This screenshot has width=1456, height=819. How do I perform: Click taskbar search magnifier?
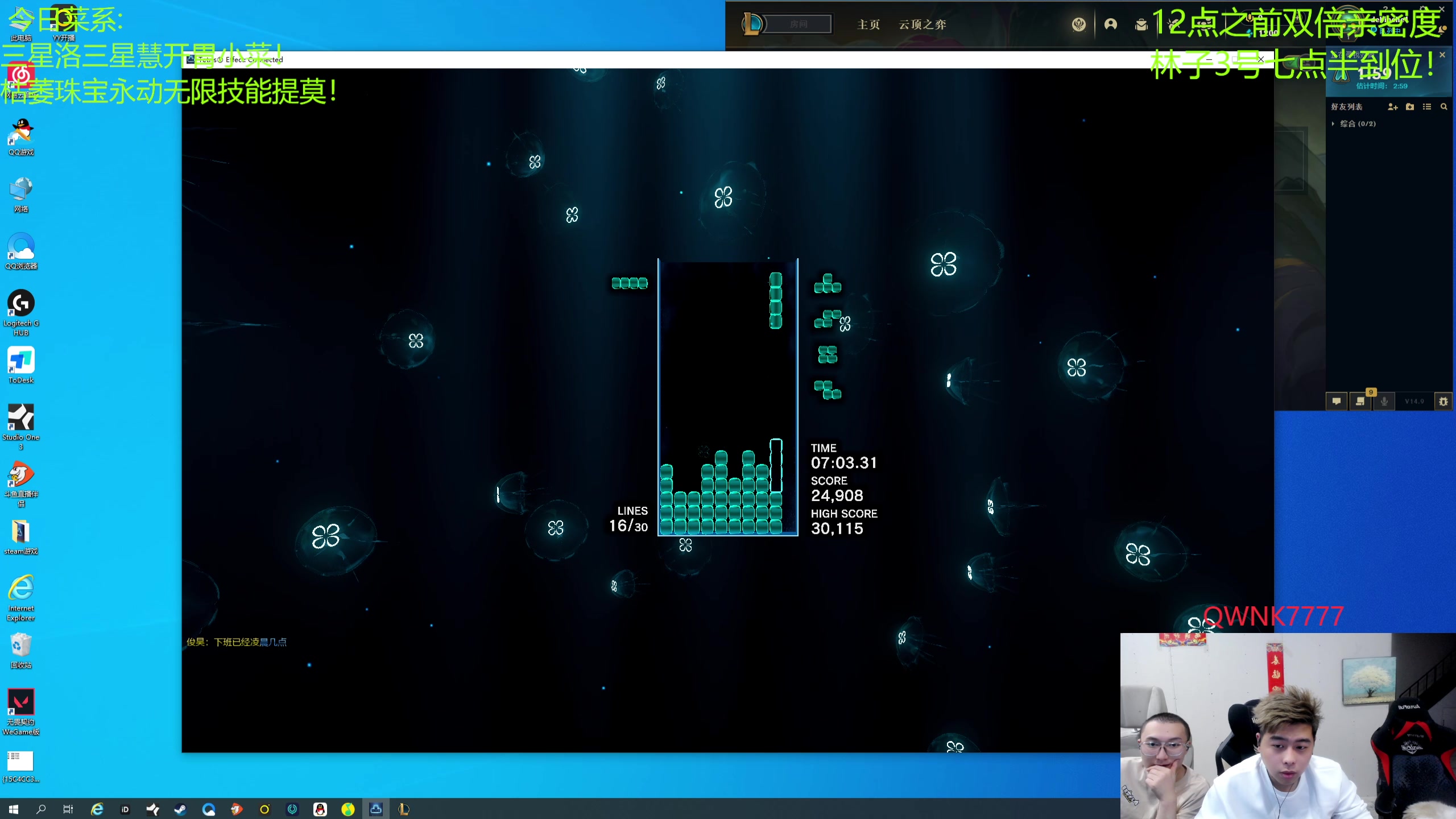click(41, 809)
